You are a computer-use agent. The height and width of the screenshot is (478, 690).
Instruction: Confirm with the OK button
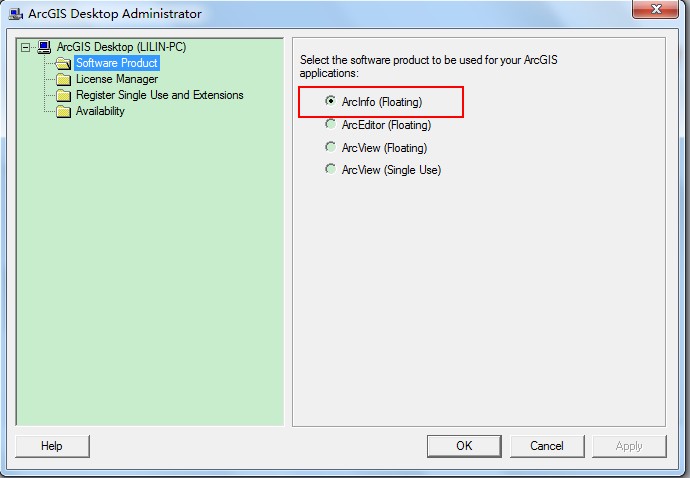point(464,446)
